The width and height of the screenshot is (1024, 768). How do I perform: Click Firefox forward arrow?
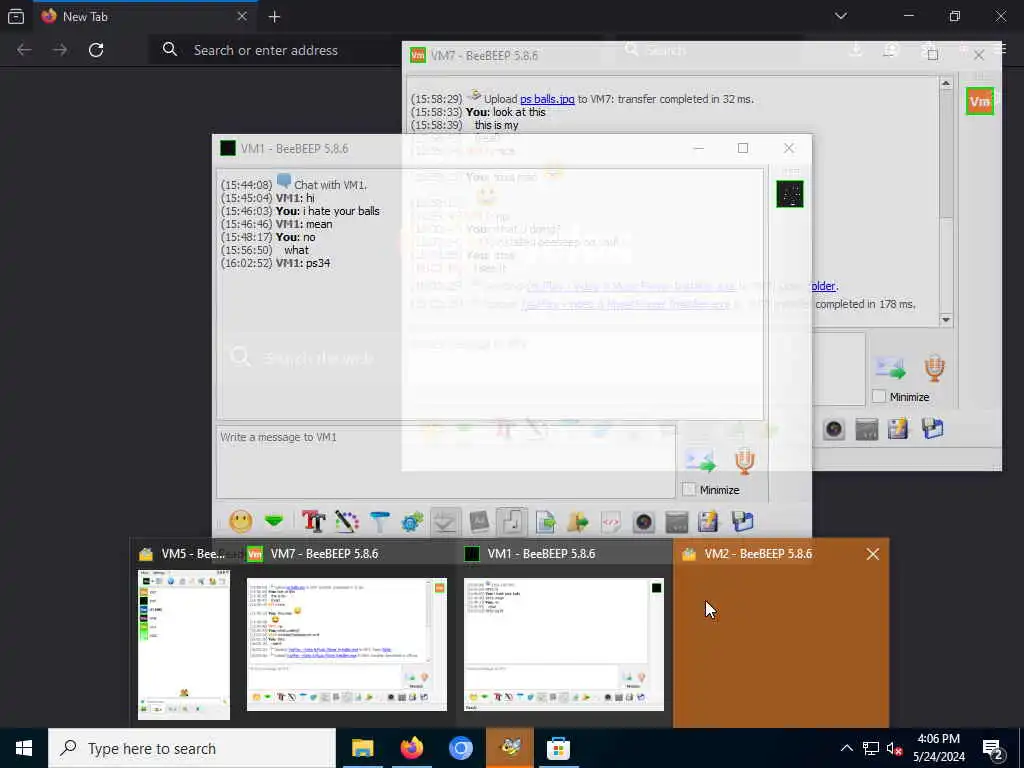(x=60, y=50)
